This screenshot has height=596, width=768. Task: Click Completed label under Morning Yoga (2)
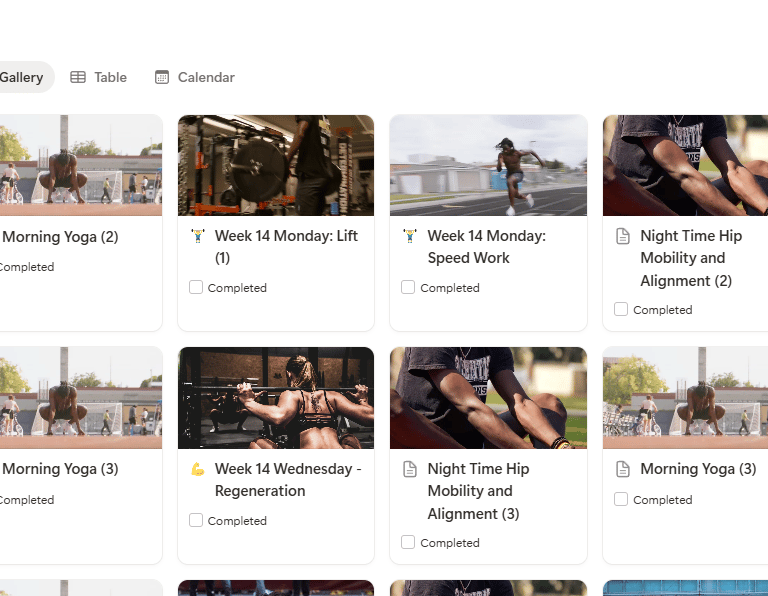click(x=26, y=267)
